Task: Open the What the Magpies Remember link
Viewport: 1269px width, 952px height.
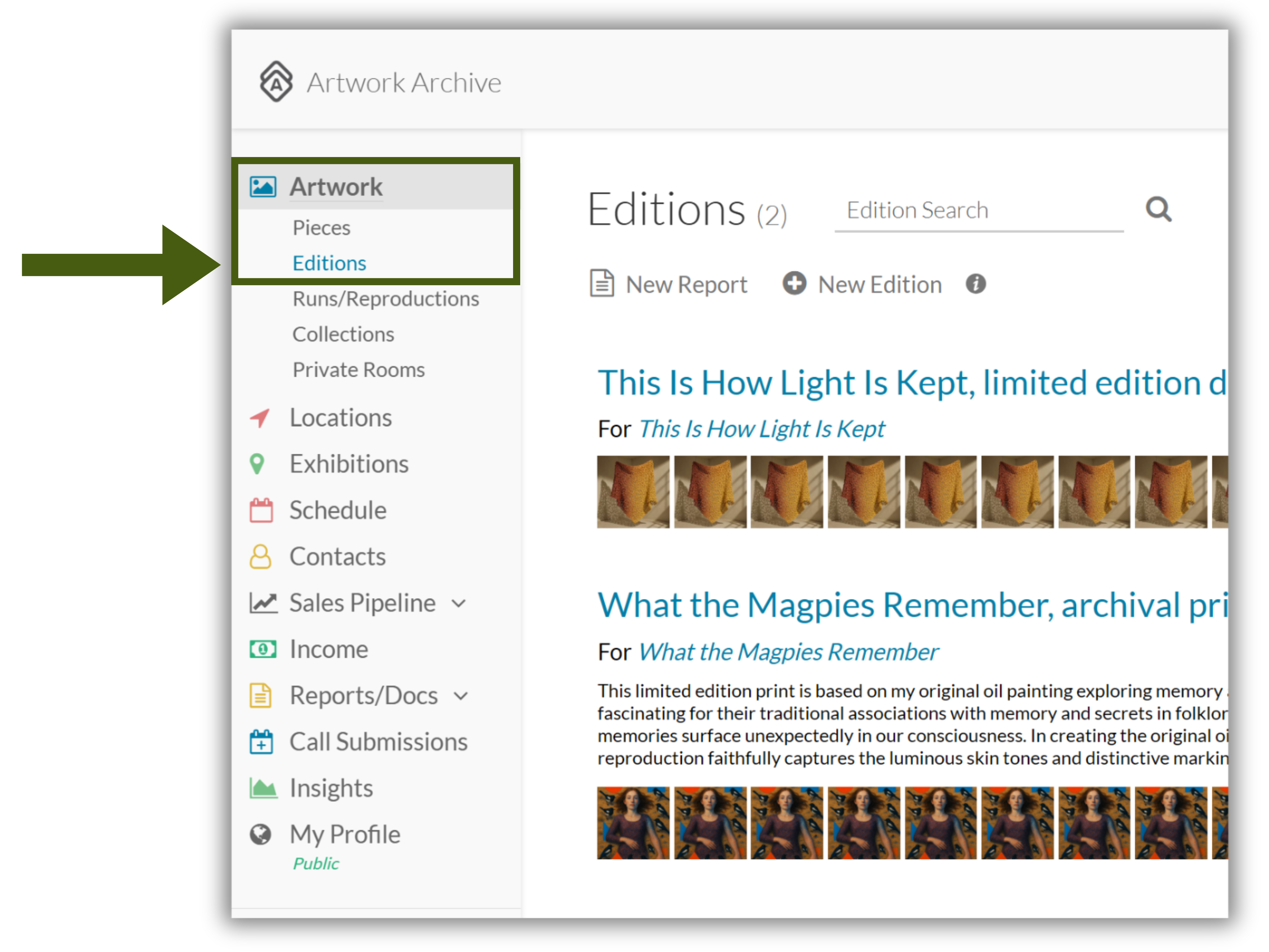Action: coord(788,652)
